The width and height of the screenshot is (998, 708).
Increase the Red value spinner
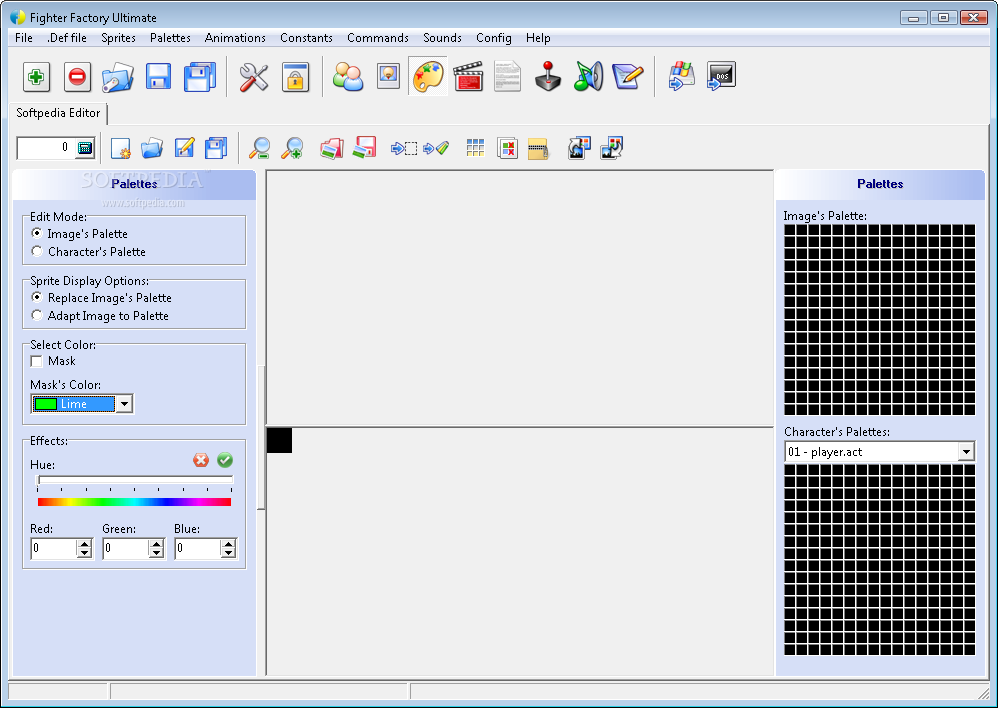click(84, 544)
